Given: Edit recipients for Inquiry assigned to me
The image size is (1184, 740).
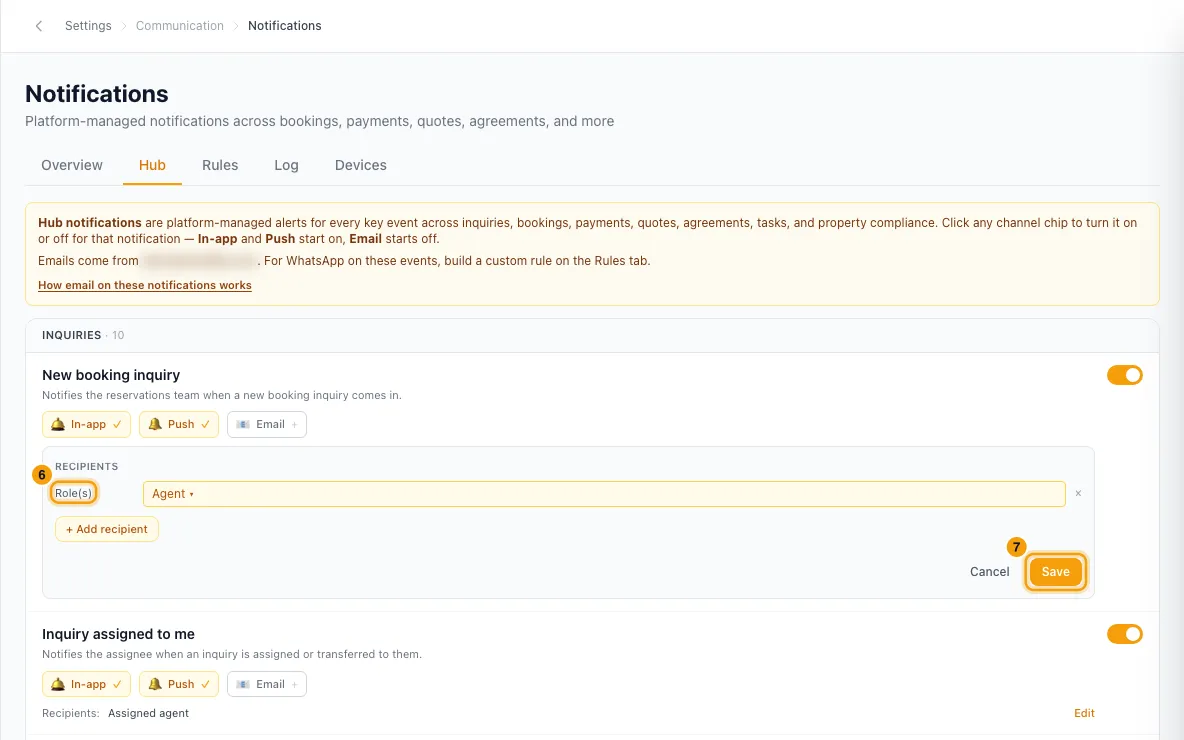Looking at the screenshot, I should point(1084,714).
